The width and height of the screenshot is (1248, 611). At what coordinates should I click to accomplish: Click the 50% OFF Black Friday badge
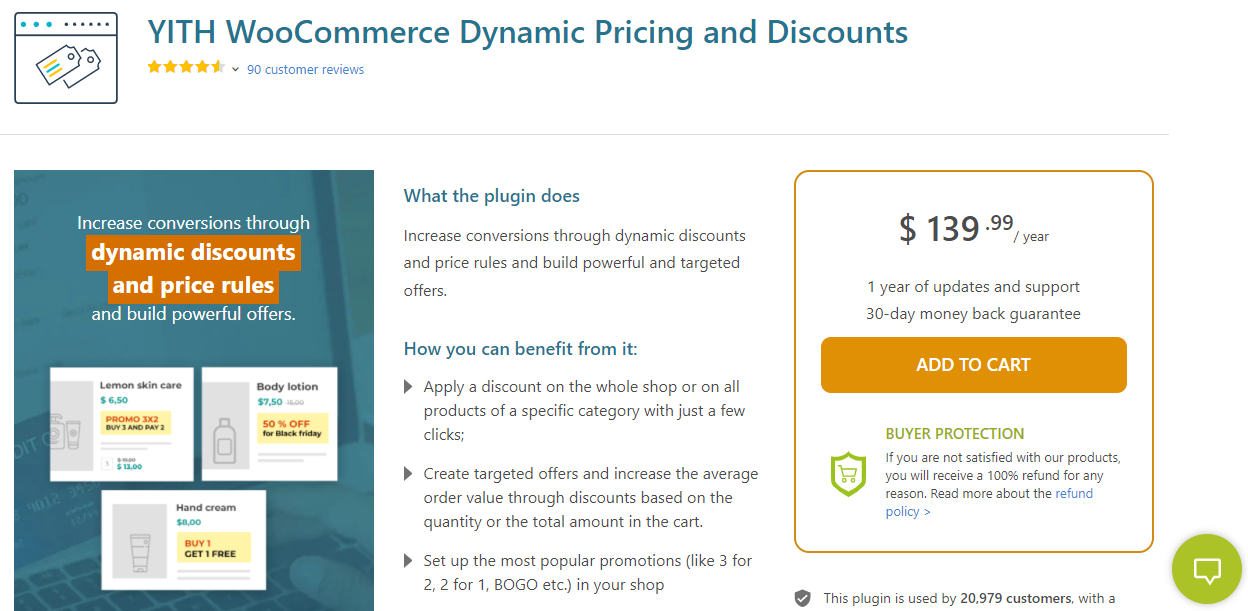point(291,428)
